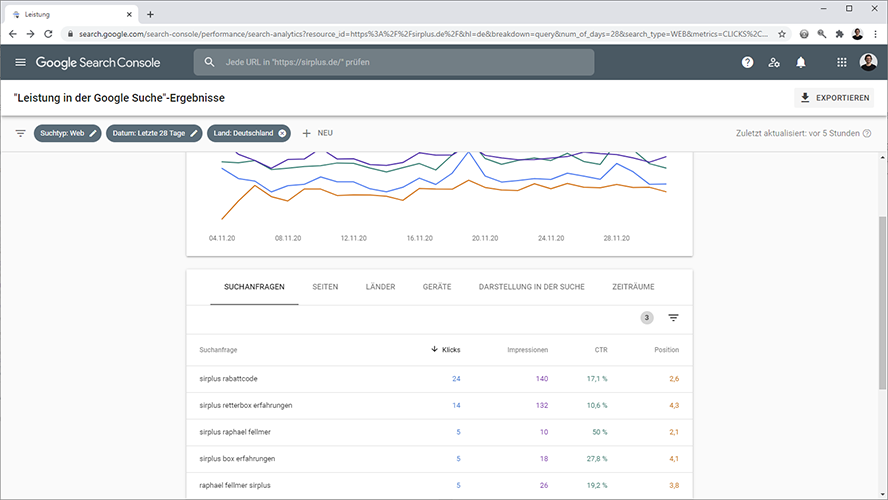Open the notifications bell

[801, 62]
